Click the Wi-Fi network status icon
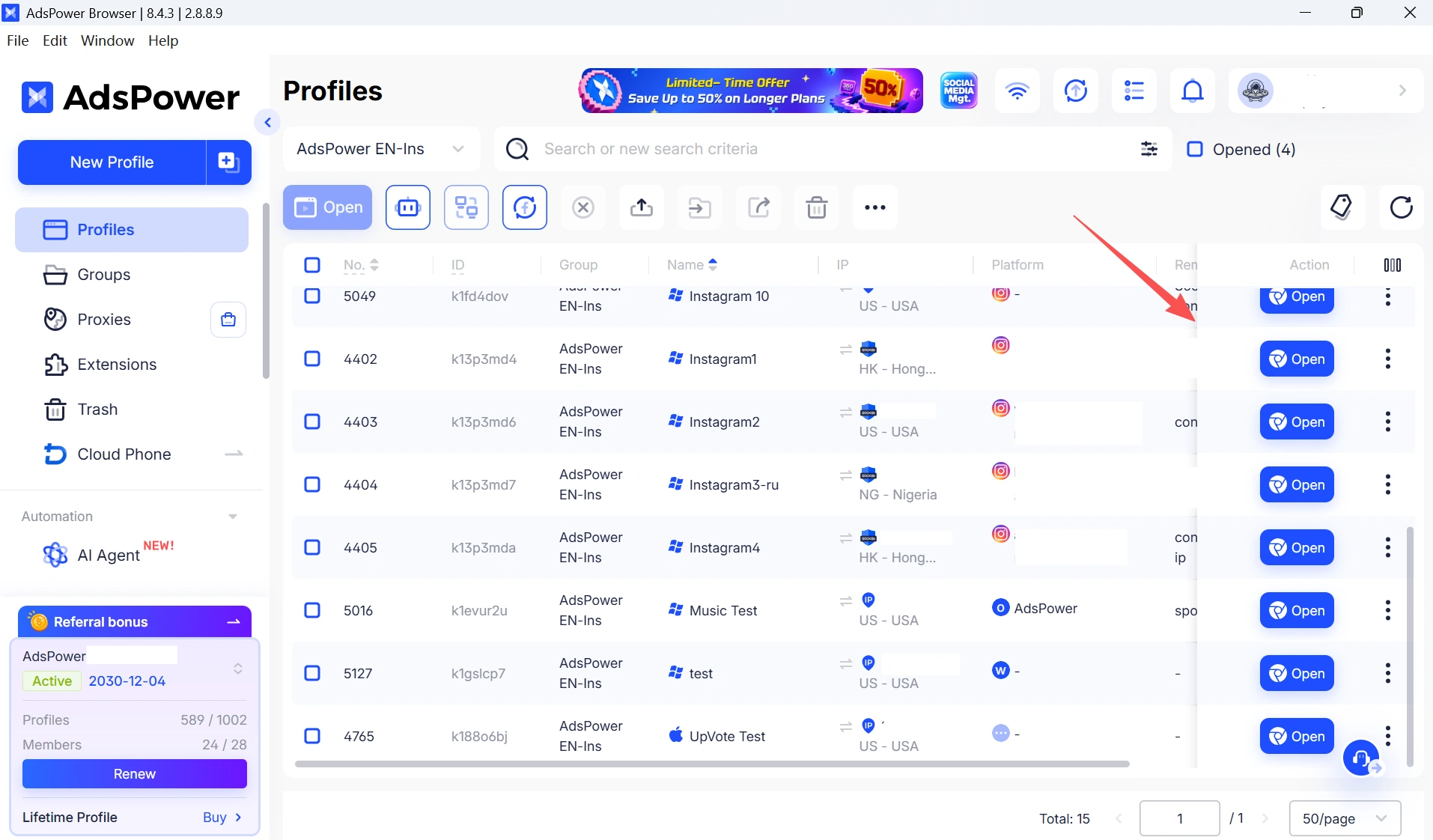This screenshot has height=840, width=1433. [x=1017, y=91]
